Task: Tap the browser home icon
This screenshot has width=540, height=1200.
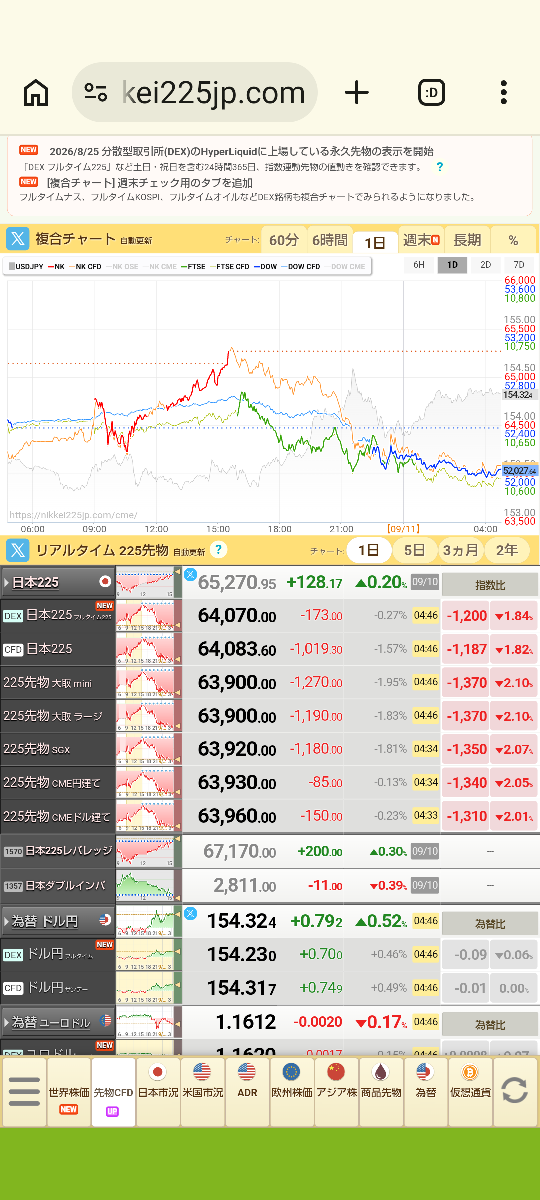Action: coord(36,93)
